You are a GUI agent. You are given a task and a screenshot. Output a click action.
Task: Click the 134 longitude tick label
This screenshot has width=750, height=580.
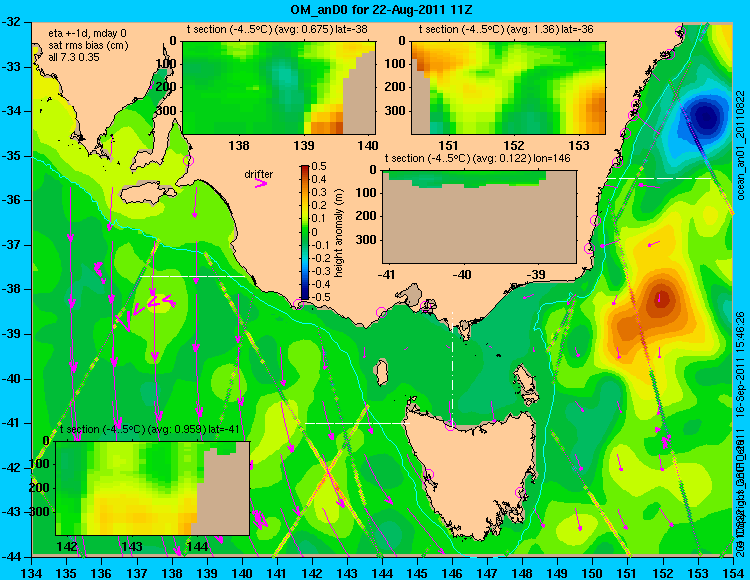pyautogui.click(x=32, y=571)
